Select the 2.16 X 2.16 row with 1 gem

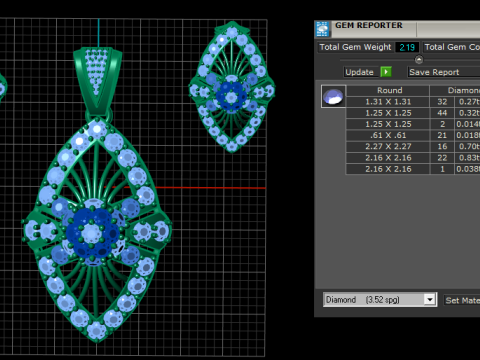coord(413,169)
